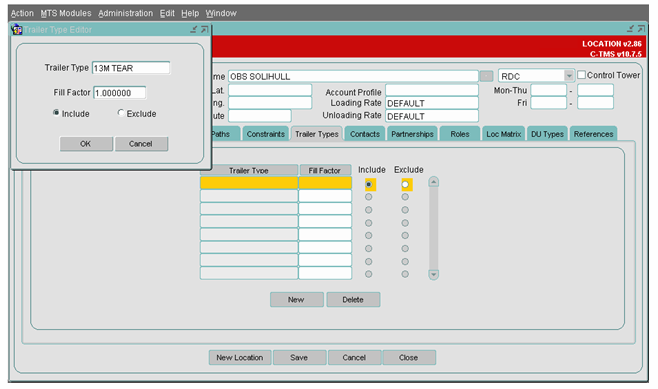Open the Window menu
This screenshot has width=658, height=389.
(x=221, y=13)
